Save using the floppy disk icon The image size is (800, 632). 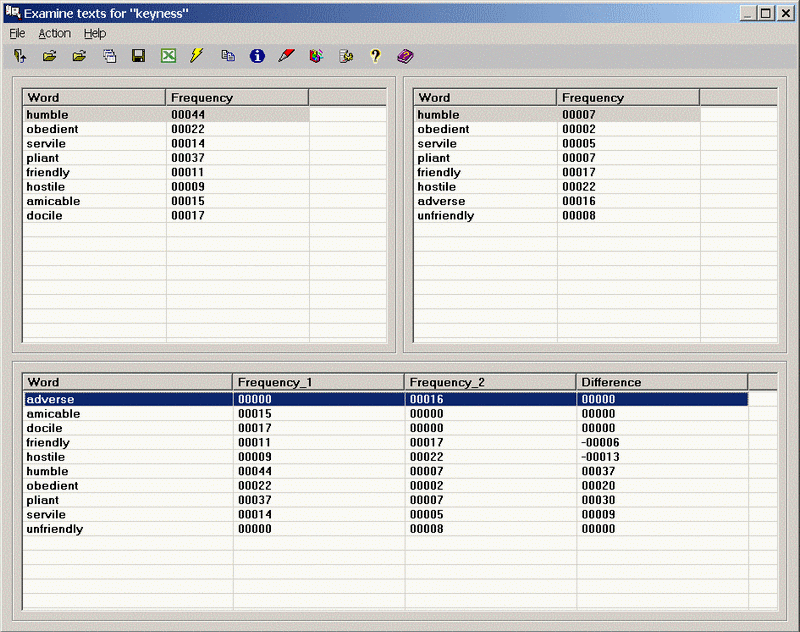[x=139, y=56]
